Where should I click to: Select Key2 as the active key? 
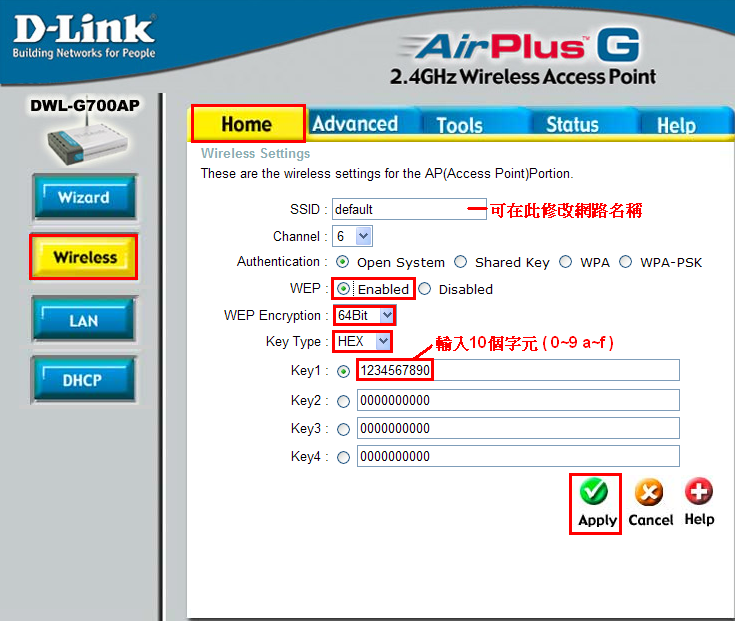(x=344, y=402)
